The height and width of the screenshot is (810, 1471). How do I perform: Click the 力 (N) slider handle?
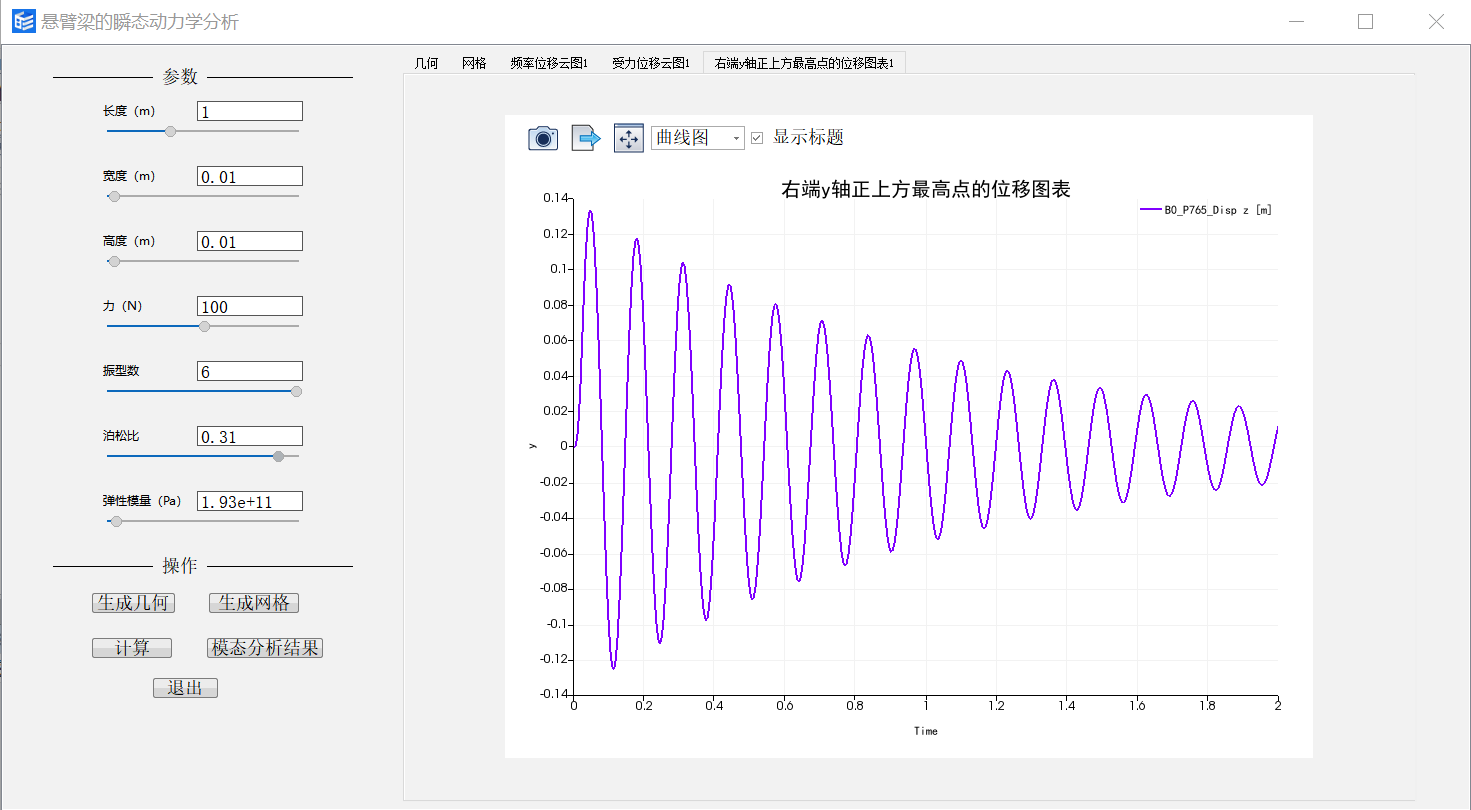click(x=205, y=326)
